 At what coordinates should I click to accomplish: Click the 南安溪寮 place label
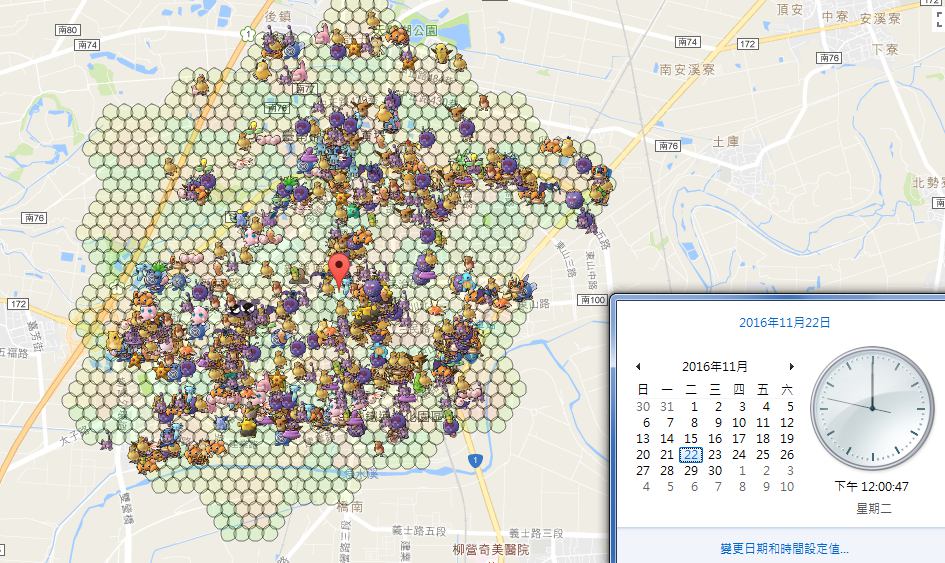click(687, 70)
